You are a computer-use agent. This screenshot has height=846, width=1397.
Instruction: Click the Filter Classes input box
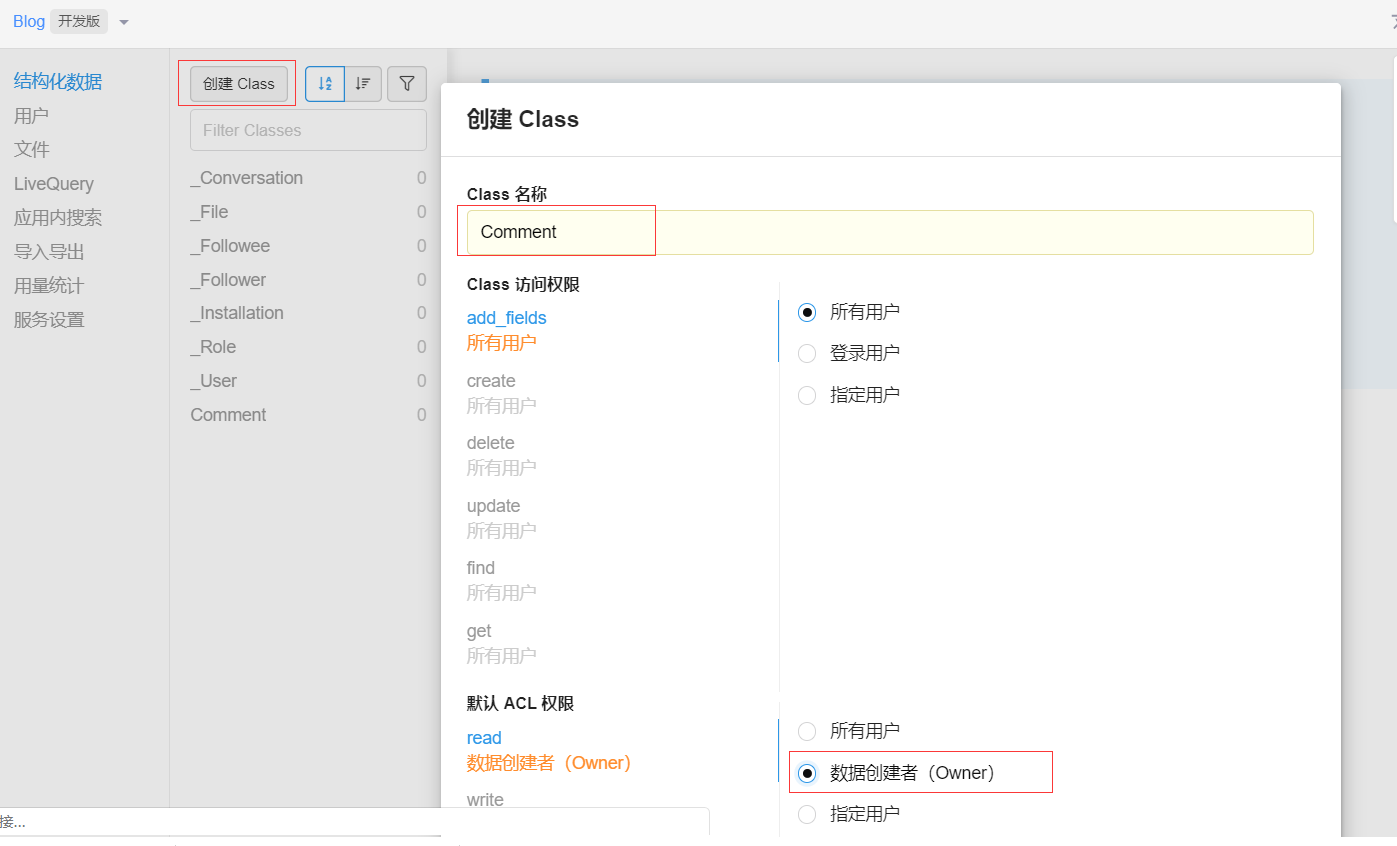pos(307,130)
